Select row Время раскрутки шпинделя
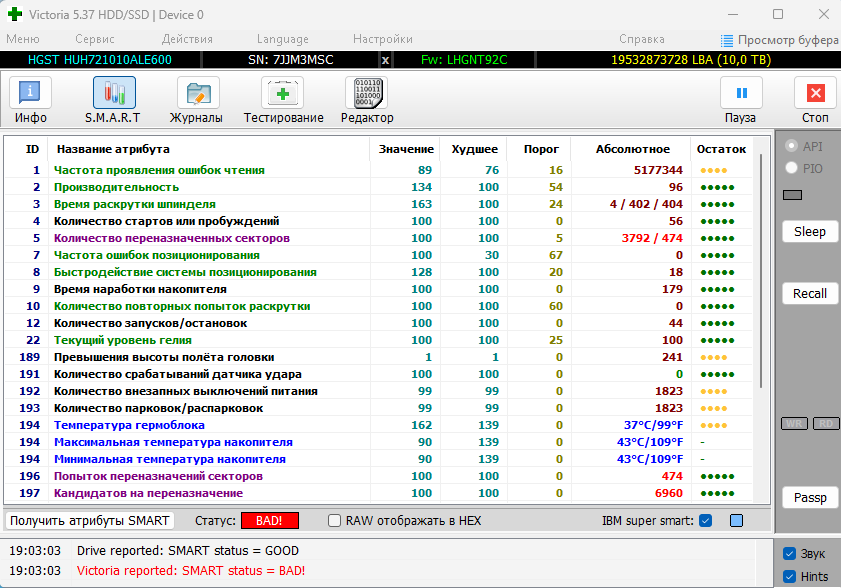The image size is (841, 588). (379, 204)
